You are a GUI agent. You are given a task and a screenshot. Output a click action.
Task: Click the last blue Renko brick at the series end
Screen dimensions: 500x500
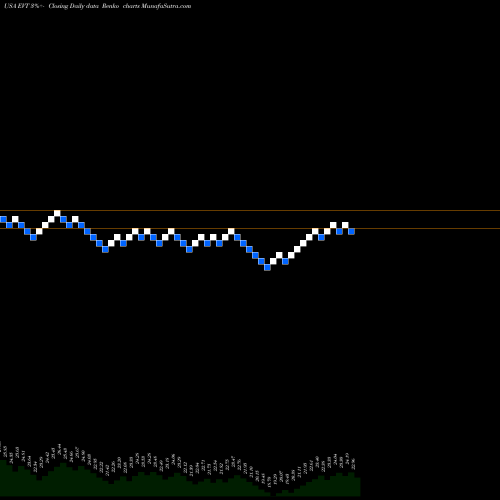[x=351, y=231]
